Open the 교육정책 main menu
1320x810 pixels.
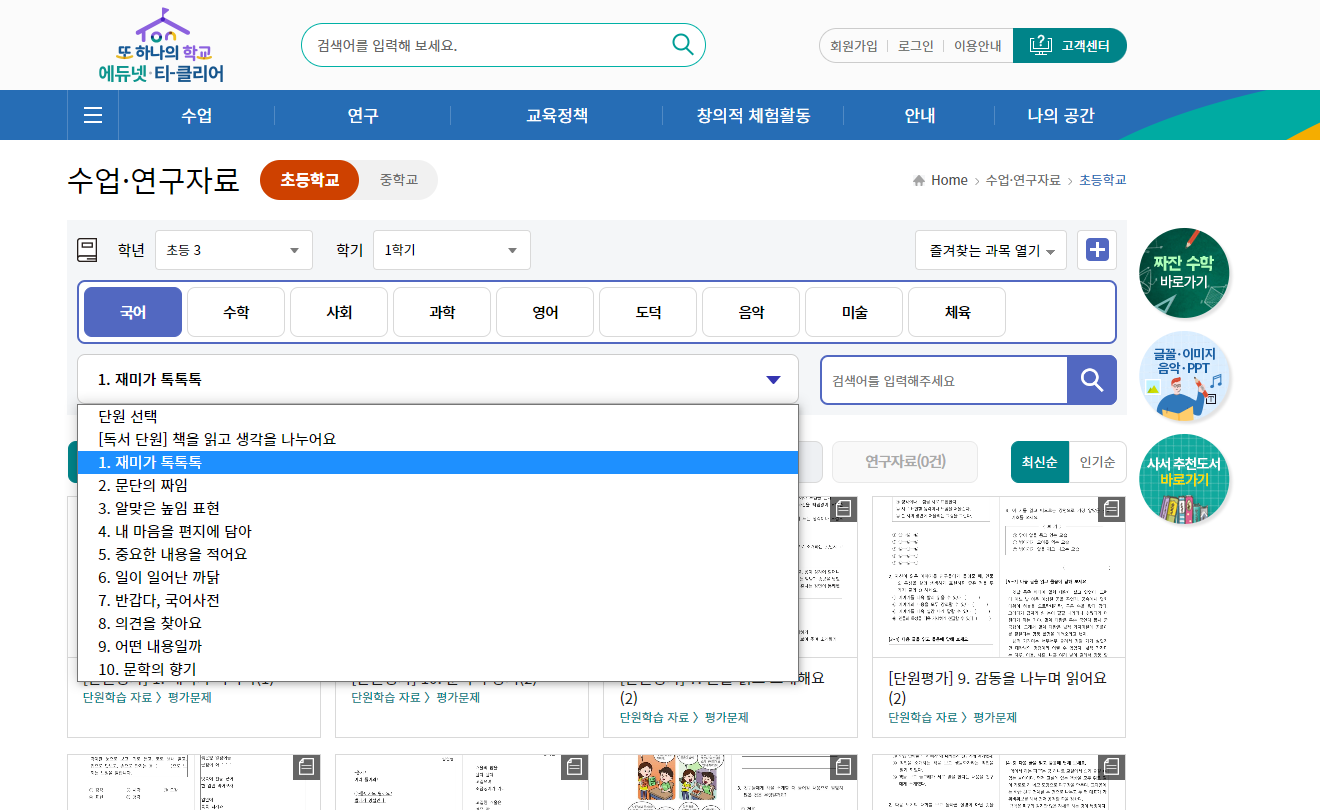[x=557, y=115]
